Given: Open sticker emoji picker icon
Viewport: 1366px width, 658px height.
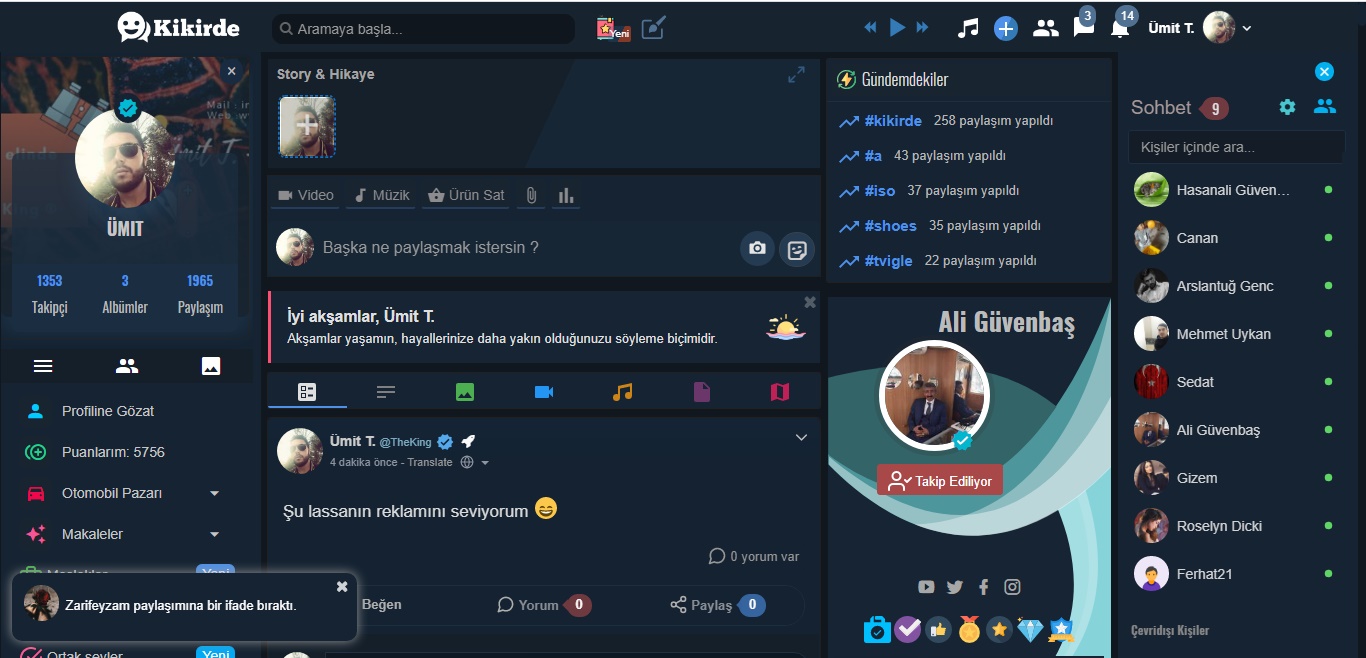Looking at the screenshot, I should pos(797,249).
